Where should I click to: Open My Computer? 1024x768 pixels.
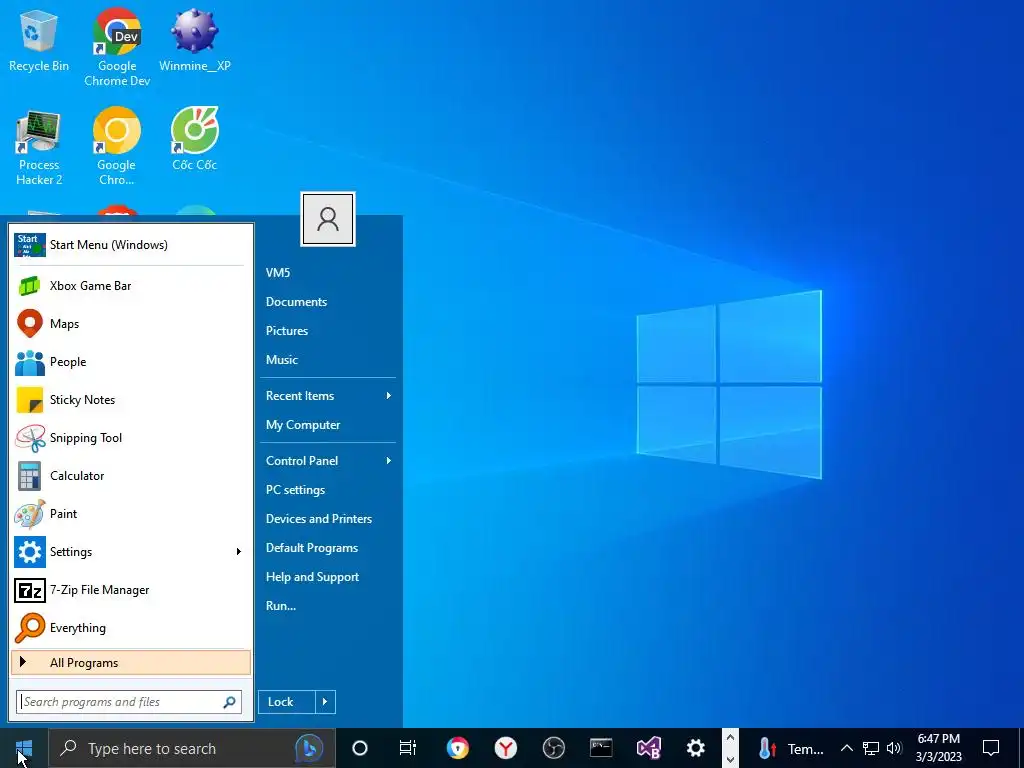(303, 425)
